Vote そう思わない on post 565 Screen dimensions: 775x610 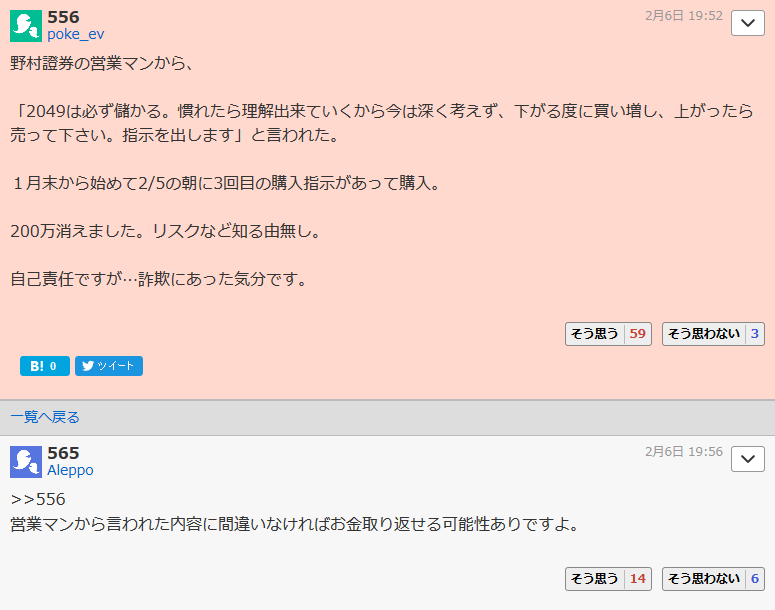pyautogui.click(x=713, y=578)
